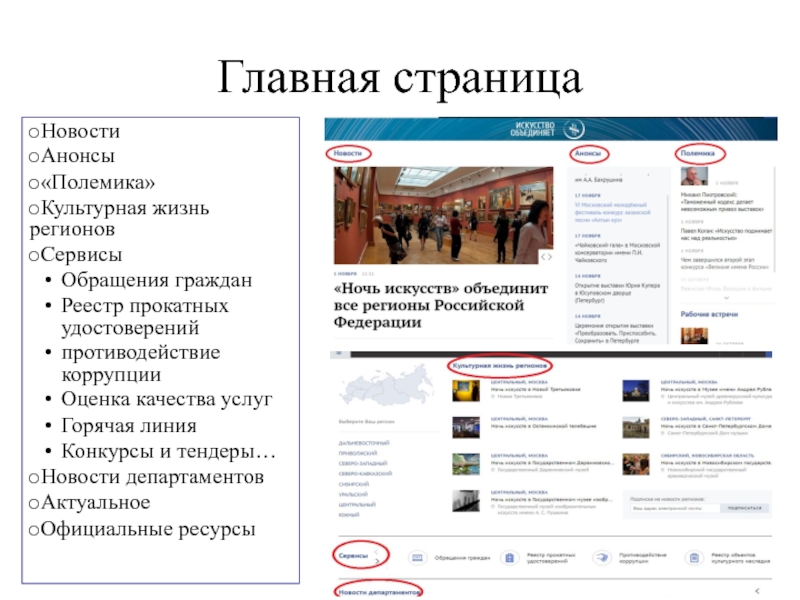The width and height of the screenshot is (800, 600).
Task: Click the ministry emblem logo in header
Action: (x=576, y=128)
